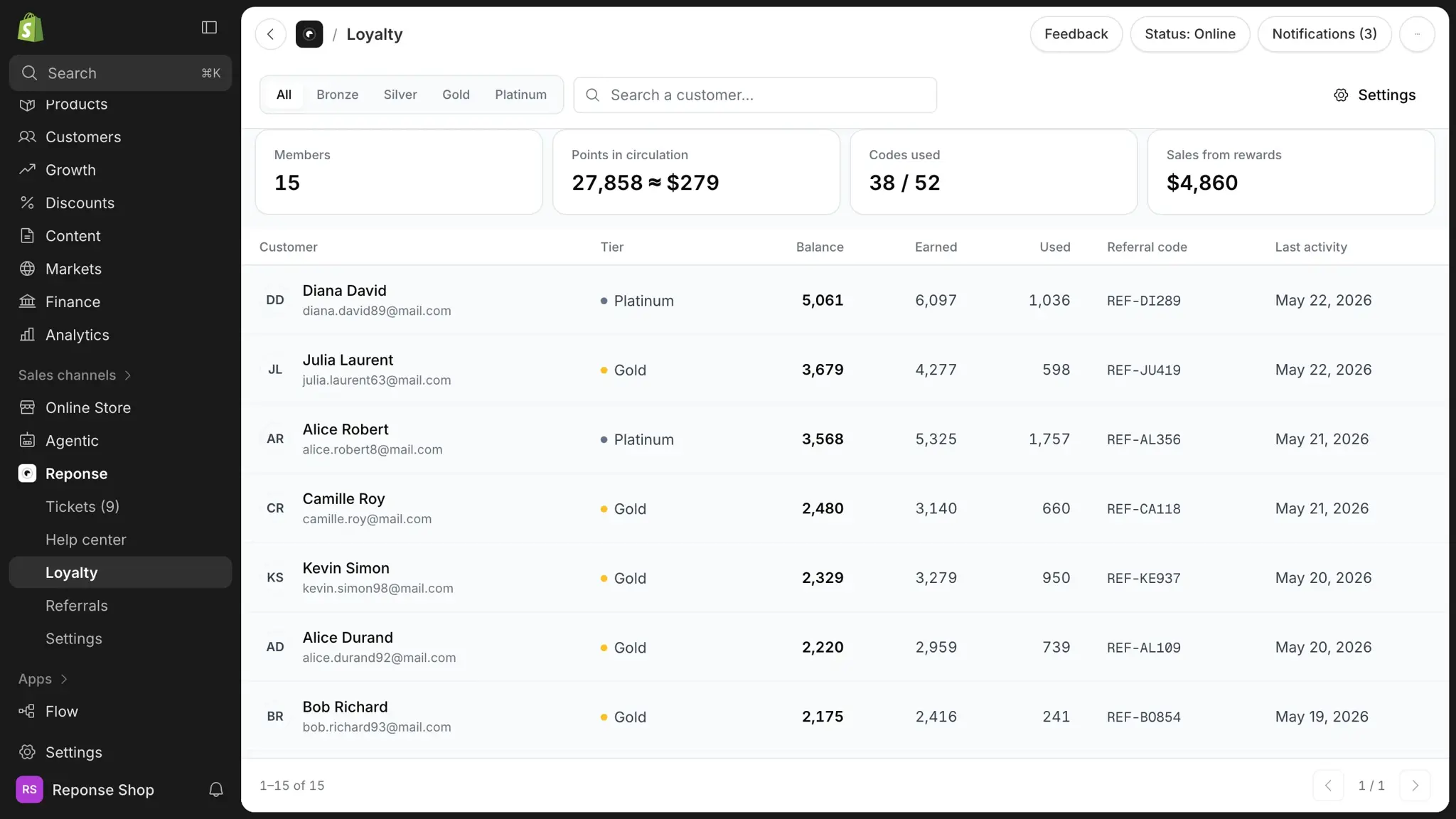Filter by the Gold tab
The image size is (1456, 819).
coord(456,95)
